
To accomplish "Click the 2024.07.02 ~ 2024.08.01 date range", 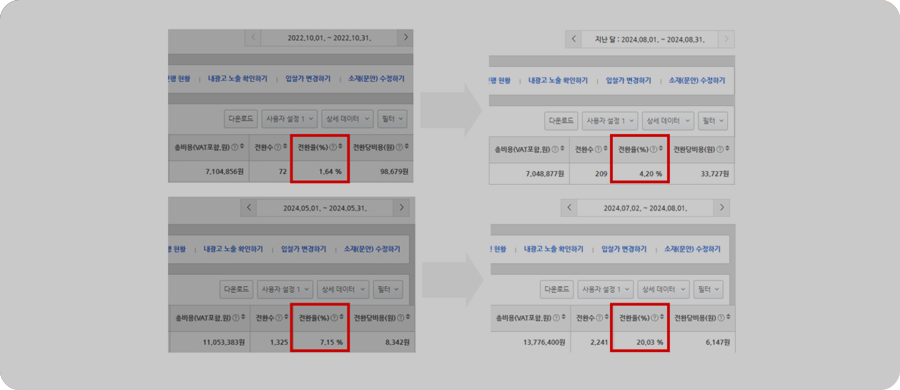I will tap(645, 207).
